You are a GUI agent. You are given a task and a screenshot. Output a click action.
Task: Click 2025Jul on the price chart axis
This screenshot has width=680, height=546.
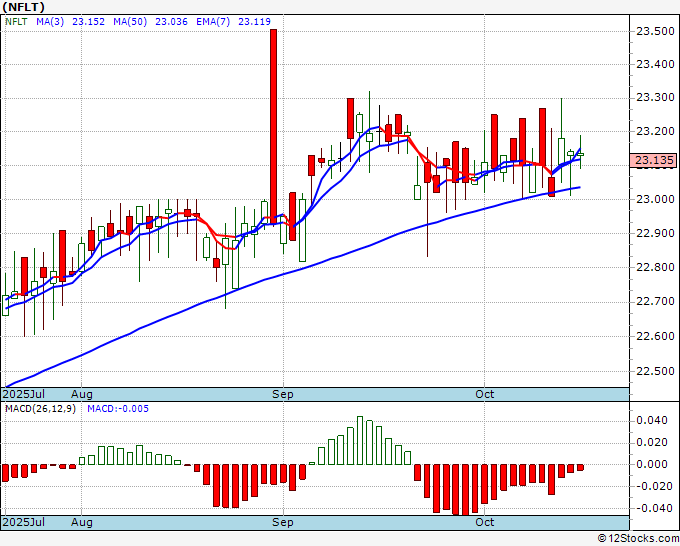coord(23,394)
